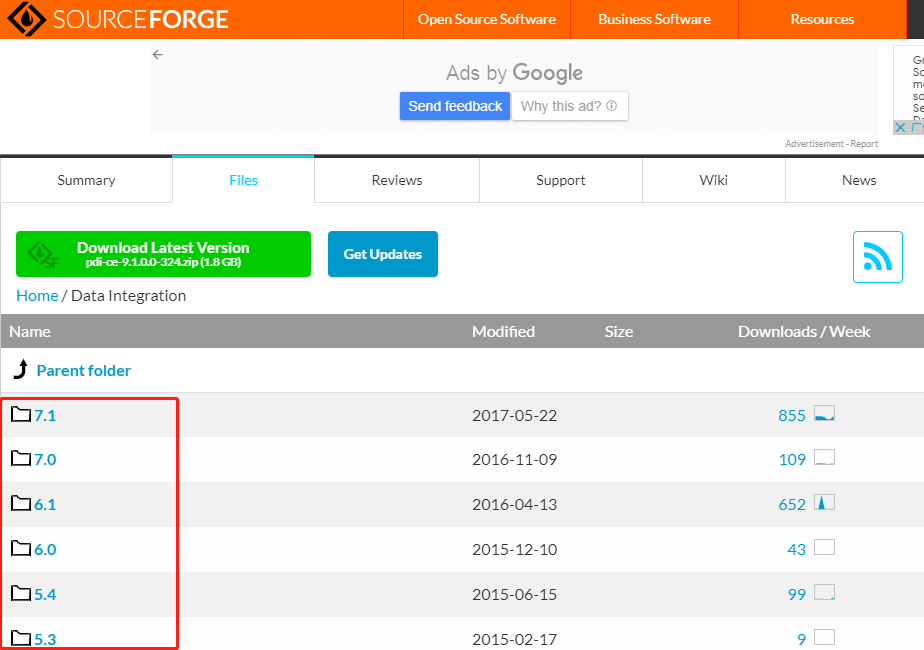The height and width of the screenshot is (650, 924).
Task: Open the Open Source Software menu
Action: click(x=487, y=19)
